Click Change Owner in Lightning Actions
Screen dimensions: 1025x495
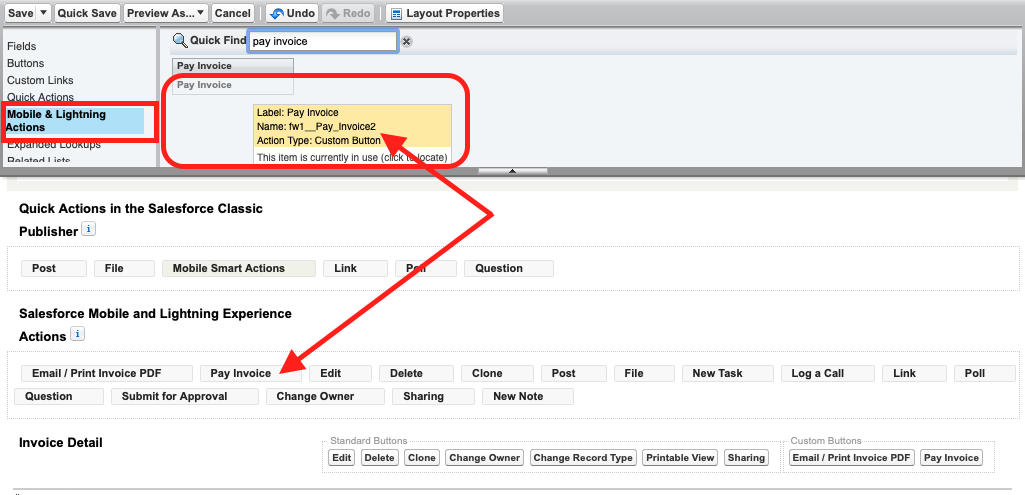(325, 396)
